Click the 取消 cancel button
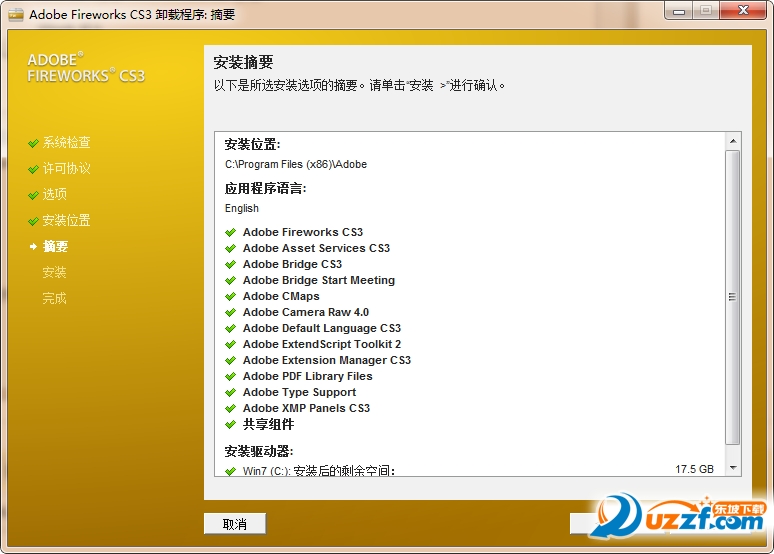774x554 pixels. [x=234, y=523]
